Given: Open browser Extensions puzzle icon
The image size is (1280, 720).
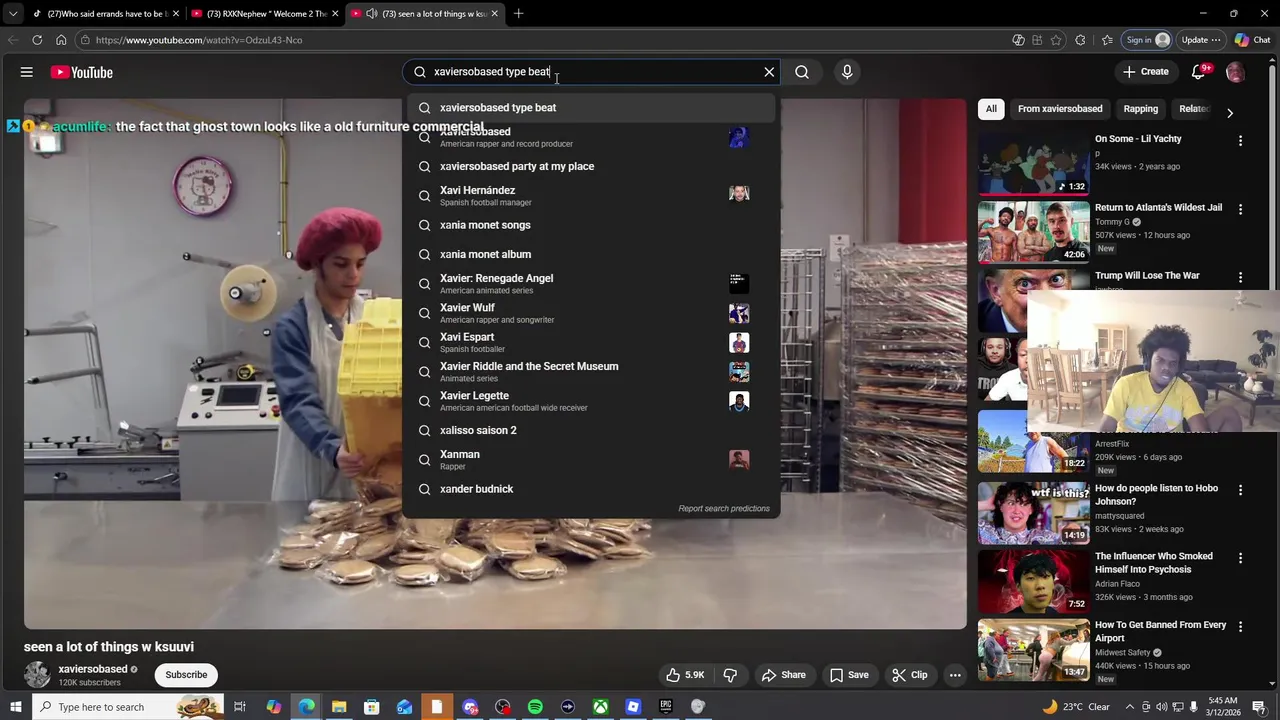Looking at the screenshot, I should pyautogui.click(x=1080, y=40).
